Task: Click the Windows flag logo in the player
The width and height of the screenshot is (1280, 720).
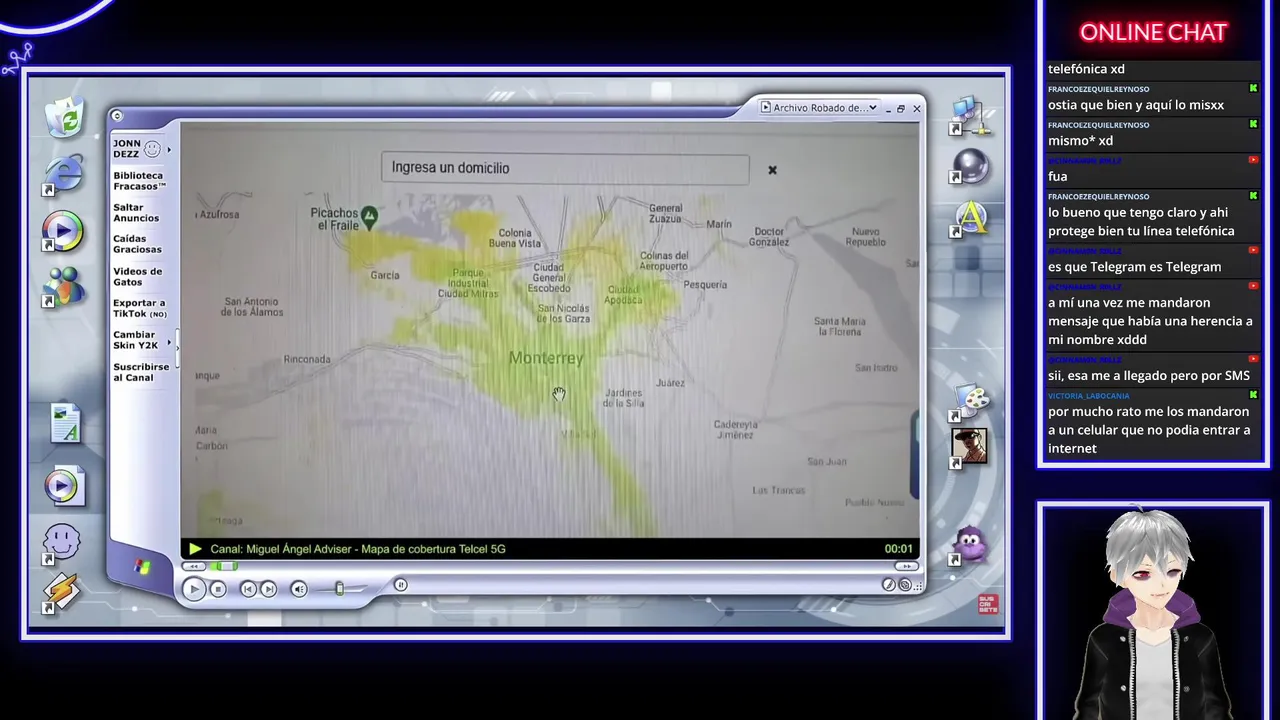Action: tap(141, 567)
